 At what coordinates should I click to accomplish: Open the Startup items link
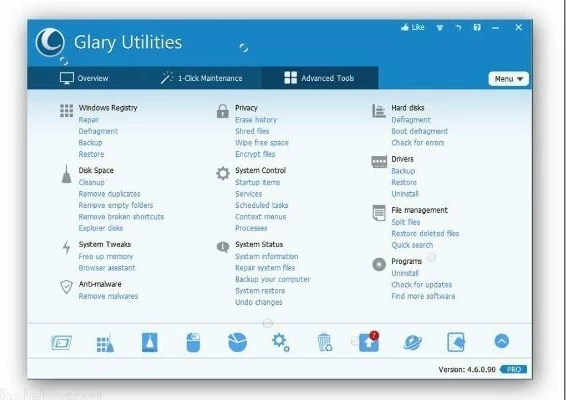[258, 182]
